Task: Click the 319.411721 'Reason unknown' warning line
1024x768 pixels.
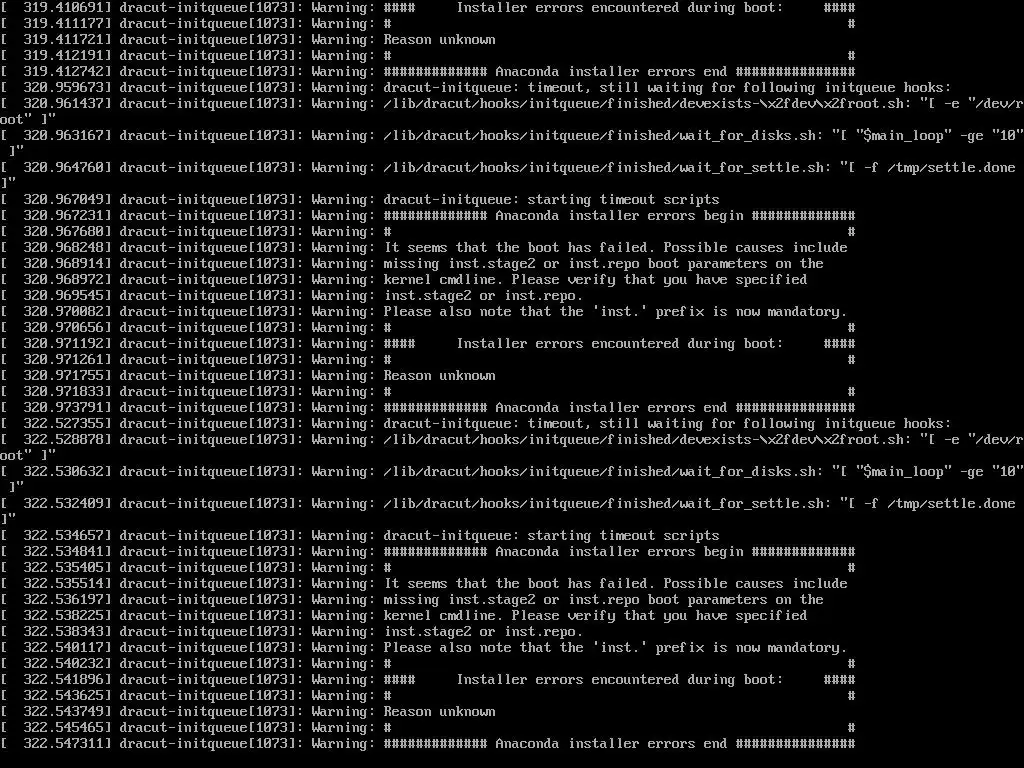Action: (x=248, y=40)
